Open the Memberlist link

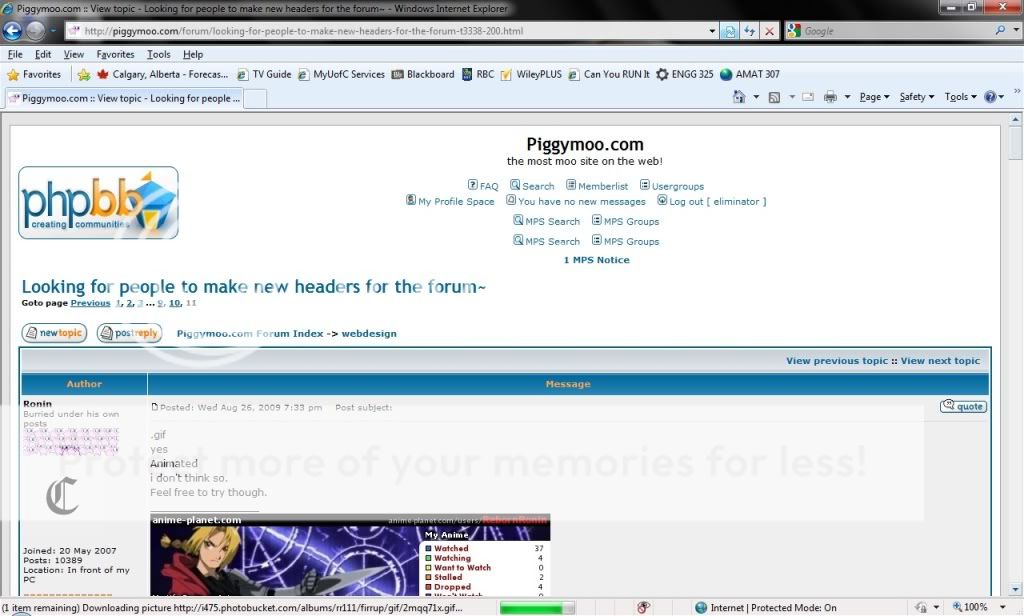[597, 186]
